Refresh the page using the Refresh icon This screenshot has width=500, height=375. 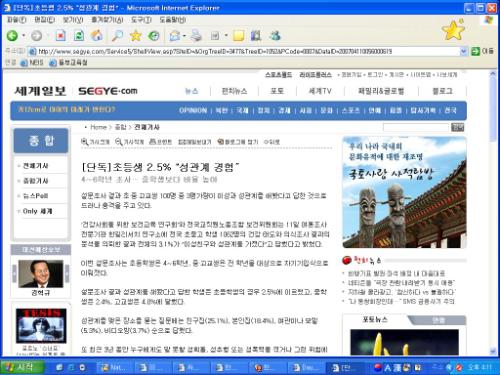[x=79, y=35]
